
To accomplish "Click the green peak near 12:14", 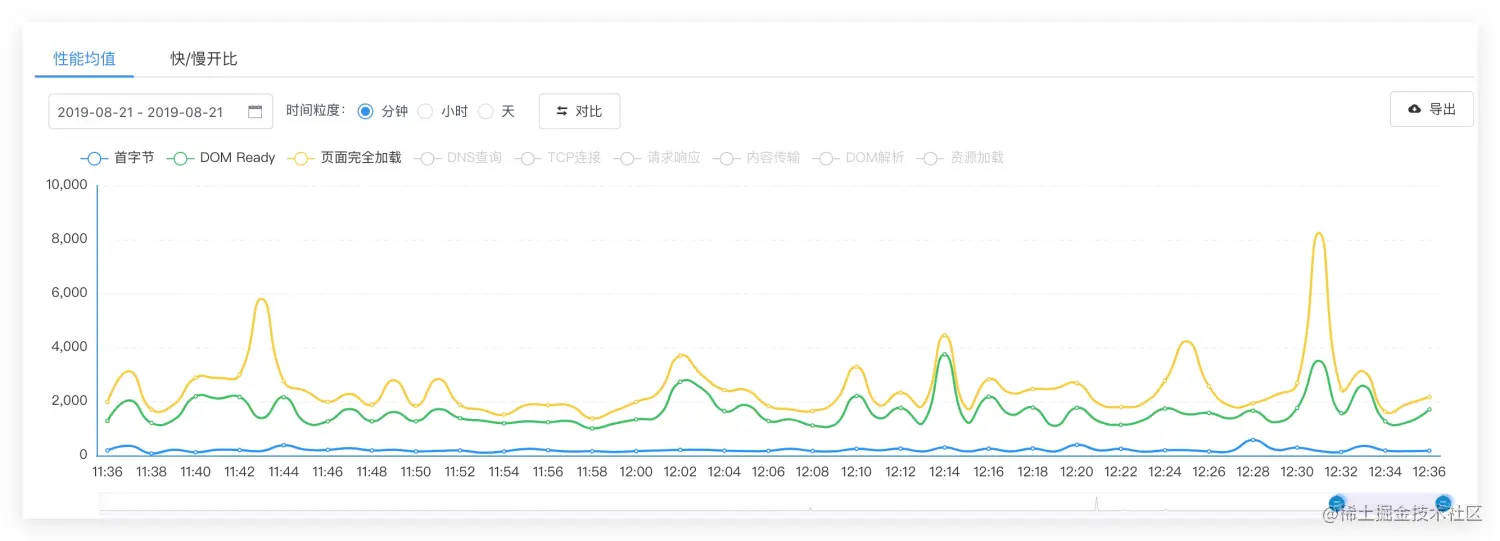I will (x=945, y=354).
